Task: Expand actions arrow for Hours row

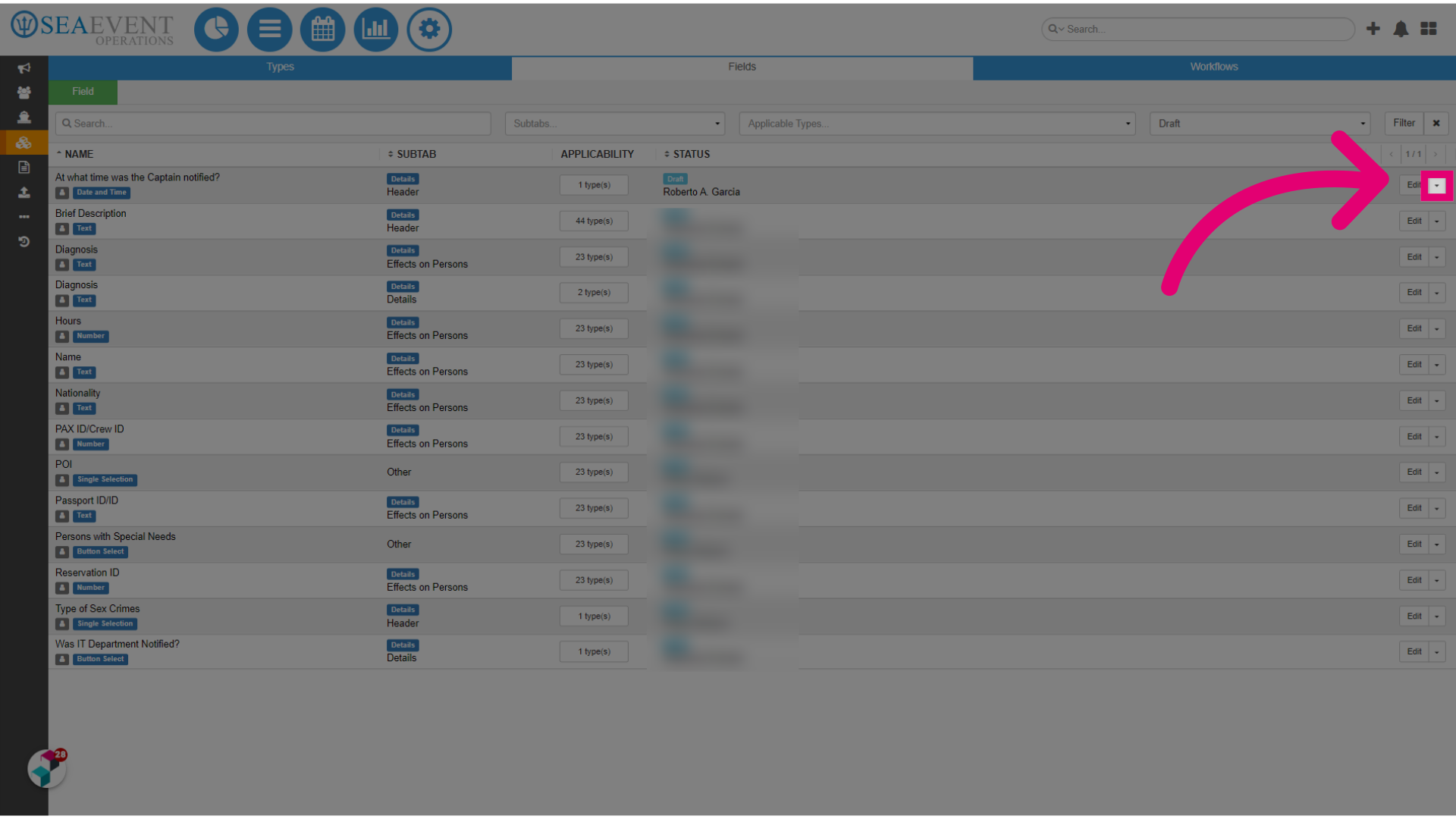Action: [1437, 329]
